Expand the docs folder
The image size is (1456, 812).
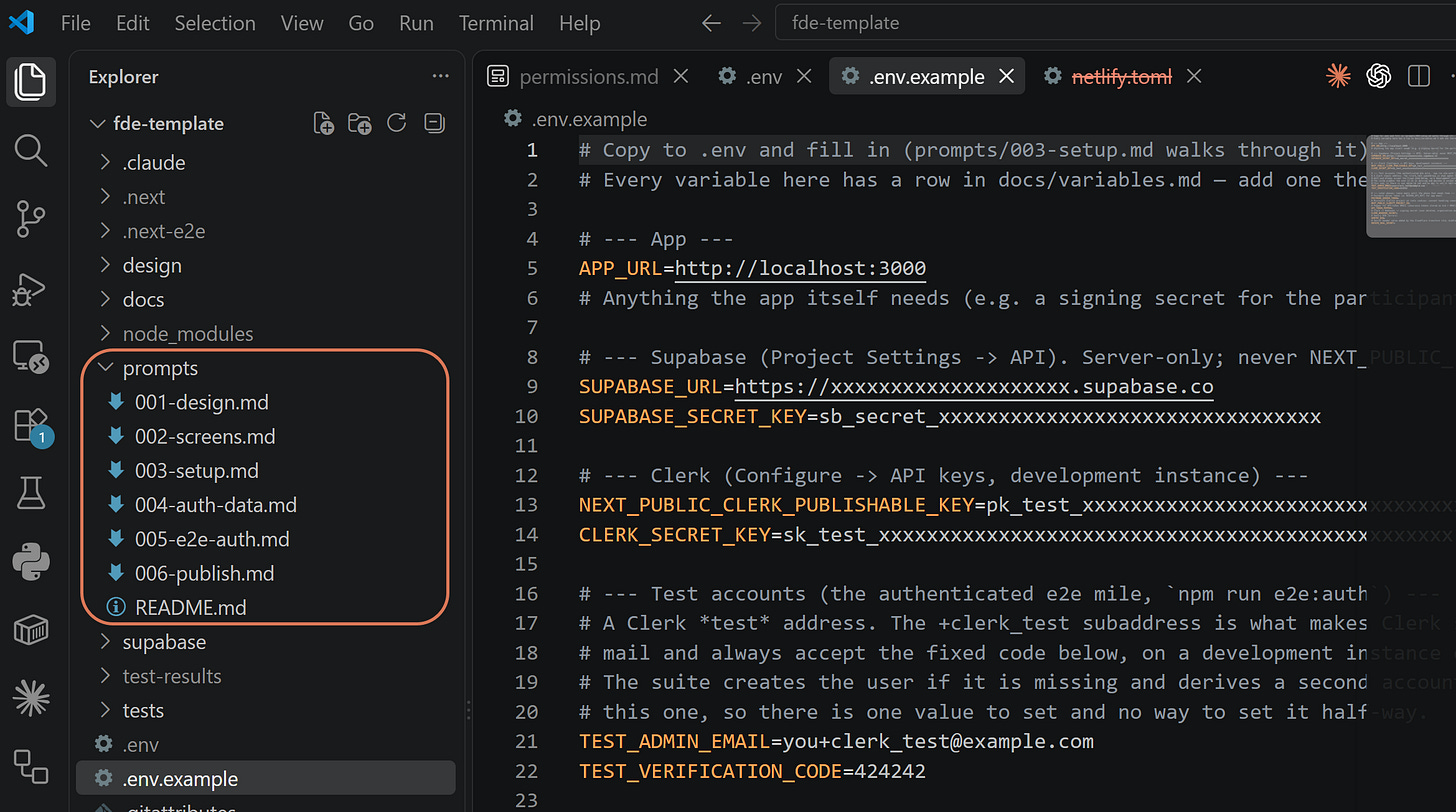(x=106, y=299)
